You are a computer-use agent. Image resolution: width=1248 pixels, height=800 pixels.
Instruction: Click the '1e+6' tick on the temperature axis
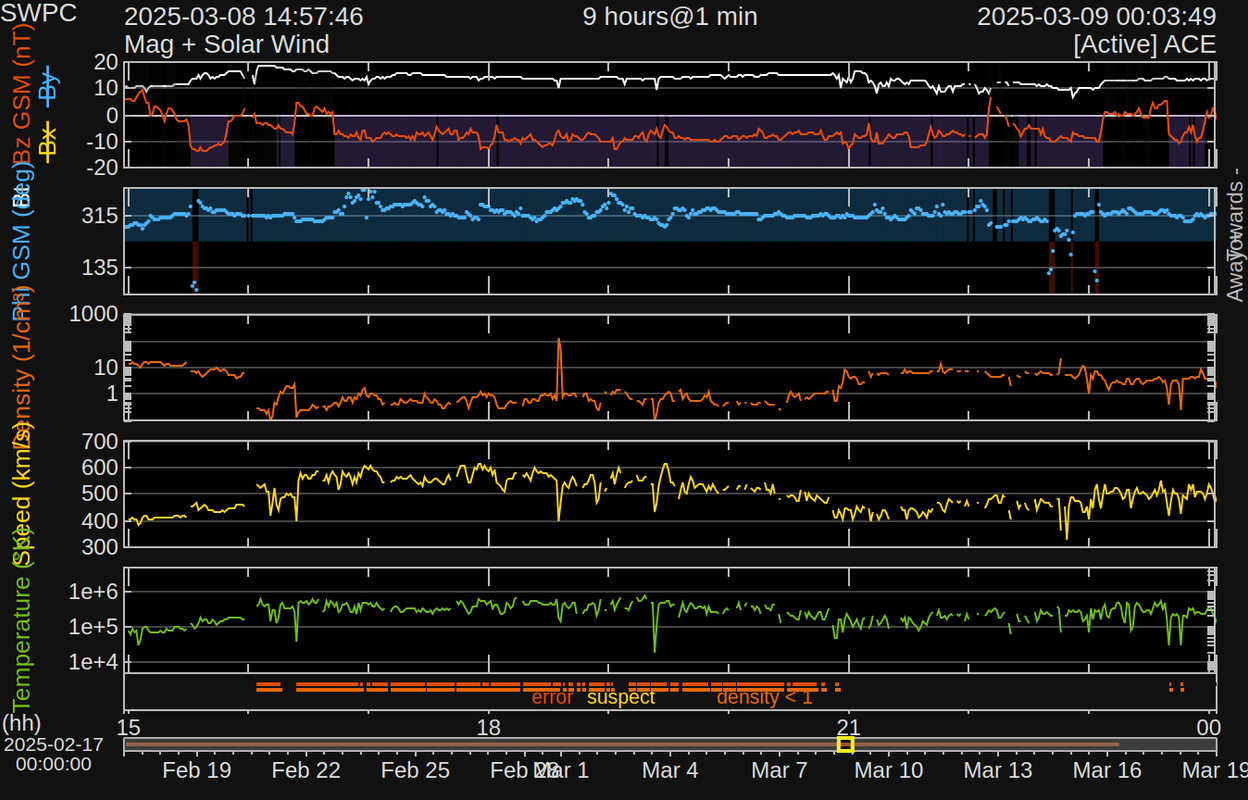point(94,591)
